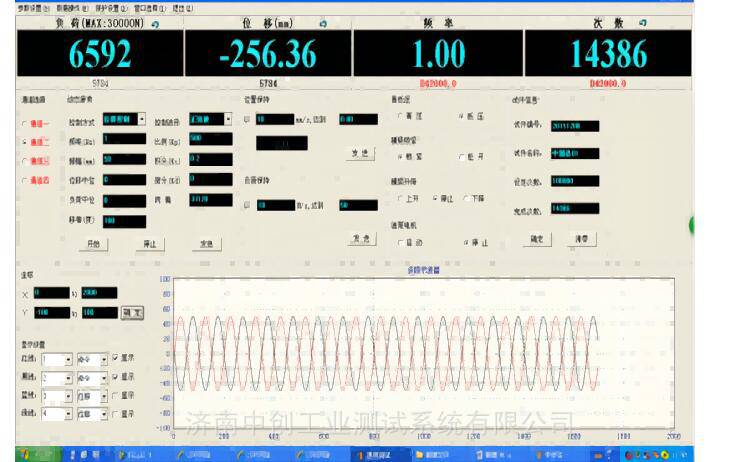Select the high pressure radio button
The height and width of the screenshot is (462, 752).
pos(400,116)
